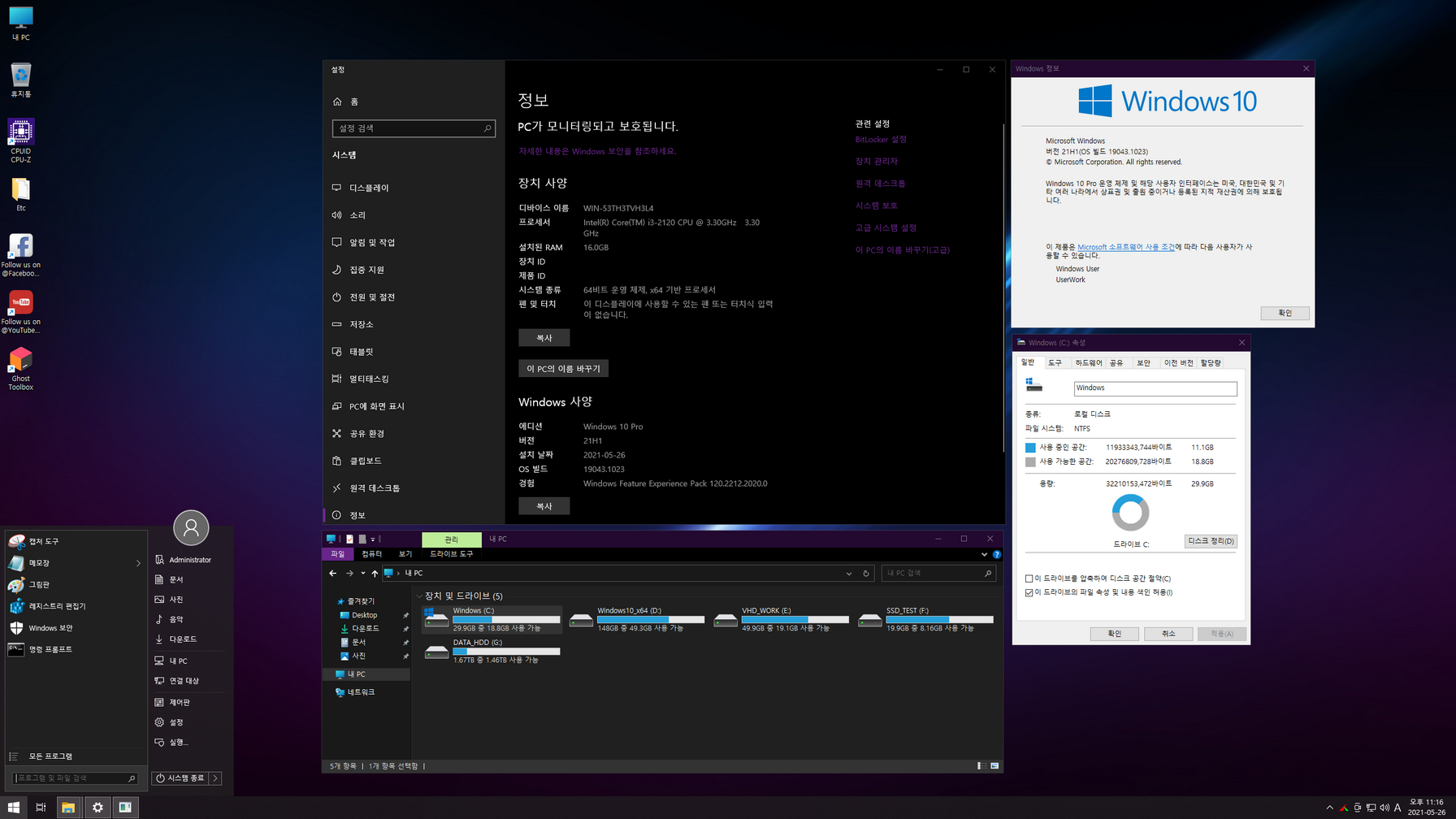
Task: Click 디스크 정리 button
Action: coord(1211,541)
